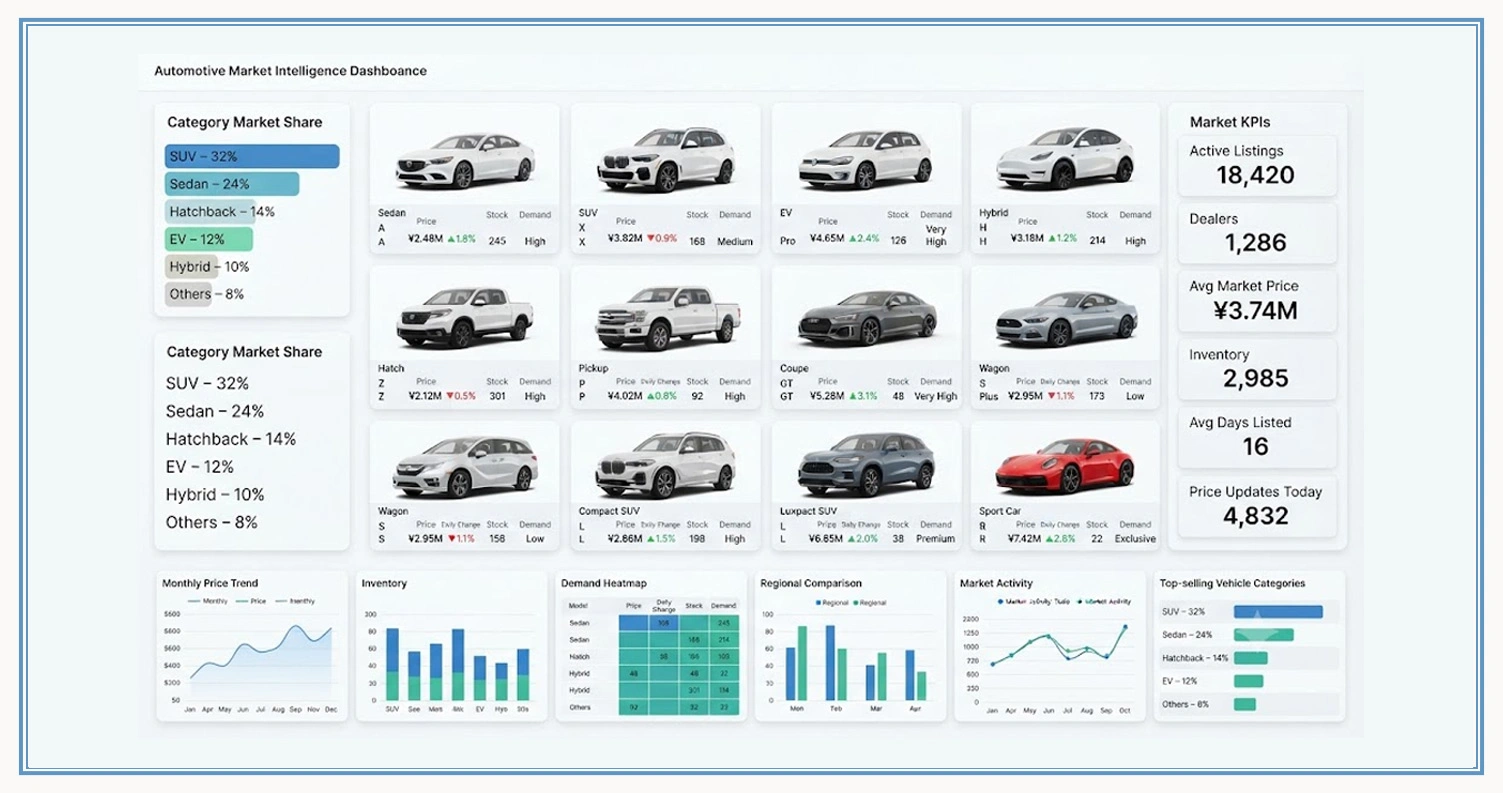Click the dashboard title Automotive Market Intelligence
The width and height of the screenshot is (1503, 793).
290,71
